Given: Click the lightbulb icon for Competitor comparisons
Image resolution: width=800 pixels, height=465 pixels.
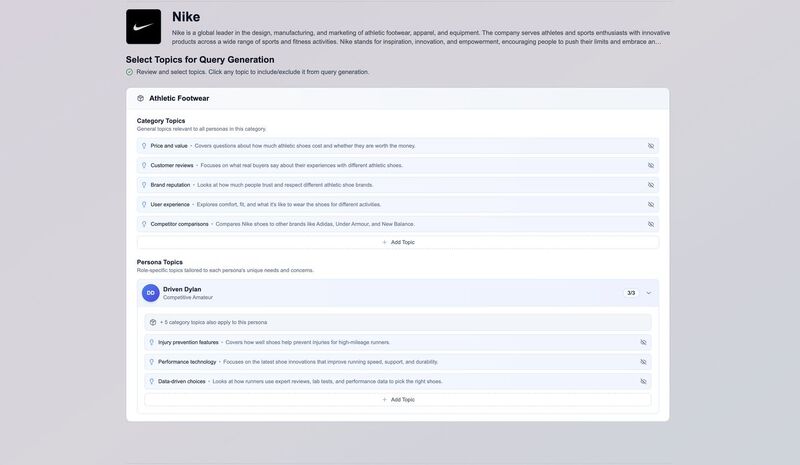Looking at the screenshot, I should coord(144,224).
